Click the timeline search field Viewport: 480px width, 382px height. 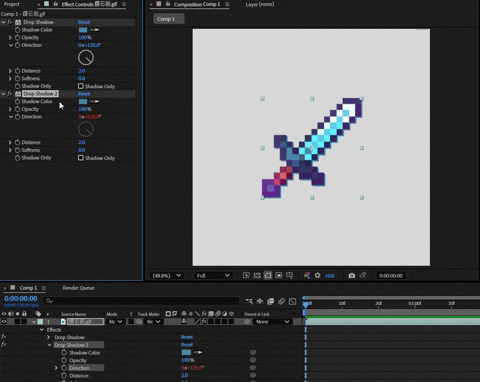tap(142, 301)
